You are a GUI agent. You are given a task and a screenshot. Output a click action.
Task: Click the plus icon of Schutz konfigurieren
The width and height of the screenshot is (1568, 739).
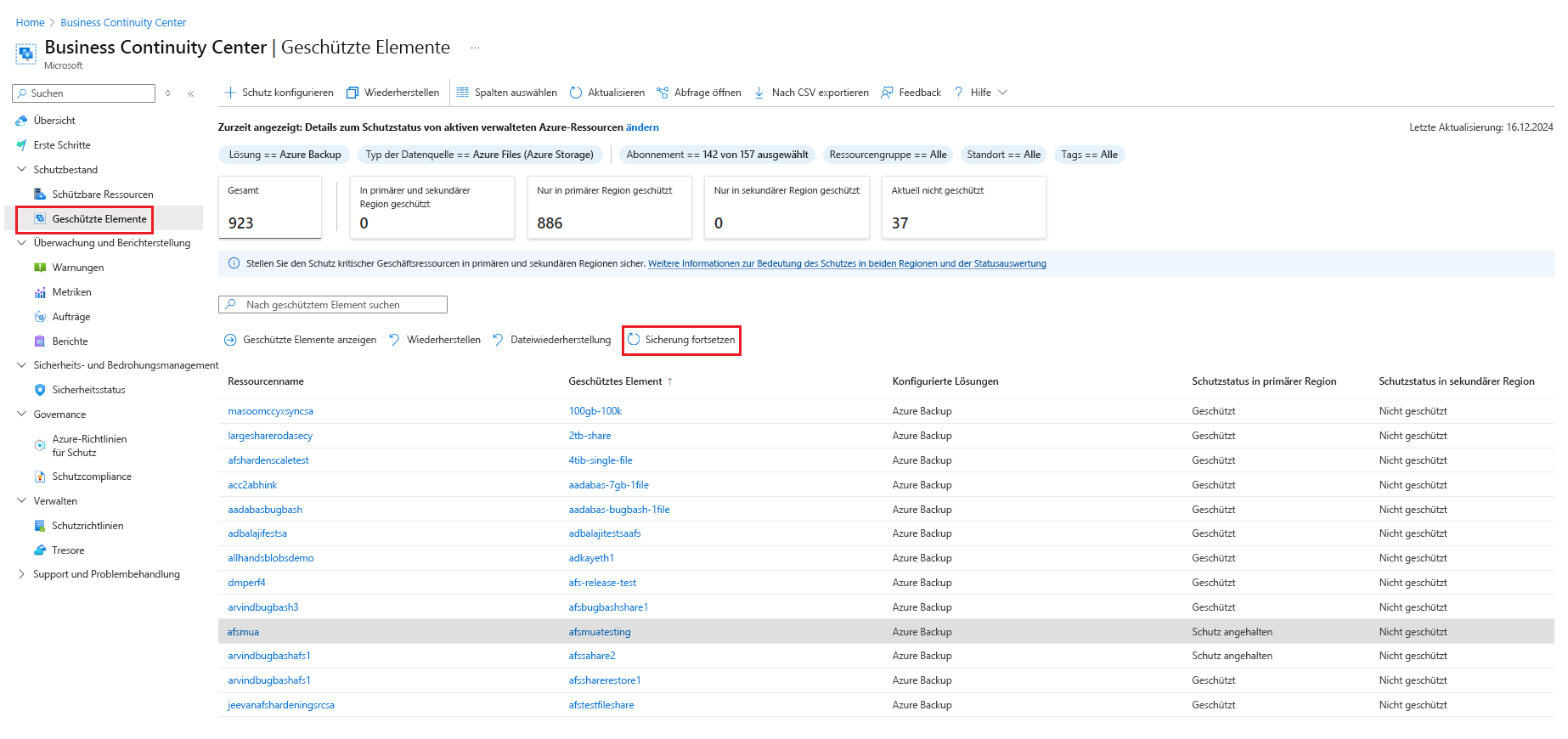[x=230, y=93]
